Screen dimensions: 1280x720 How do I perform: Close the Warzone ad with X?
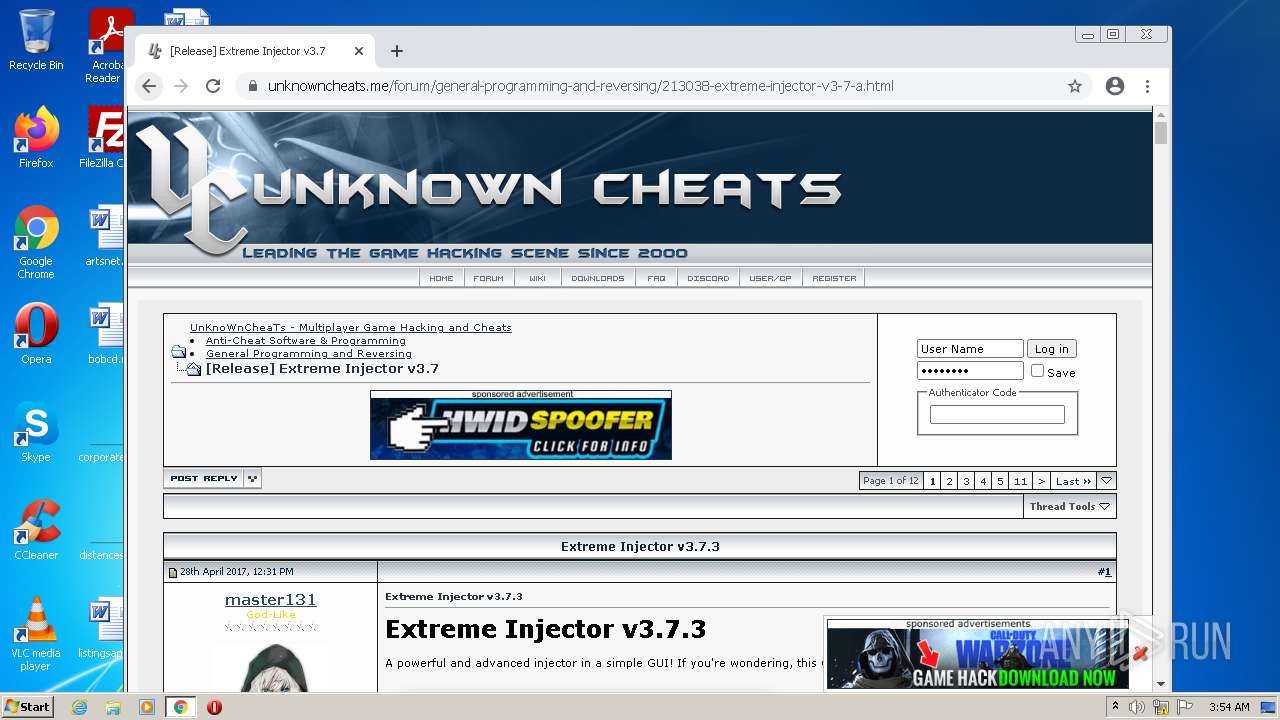[1140, 654]
